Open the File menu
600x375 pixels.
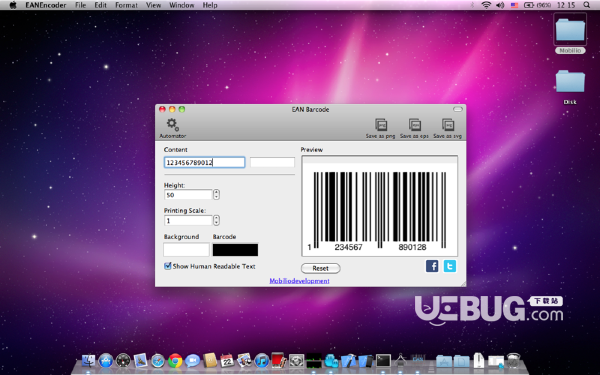click(x=81, y=5)
